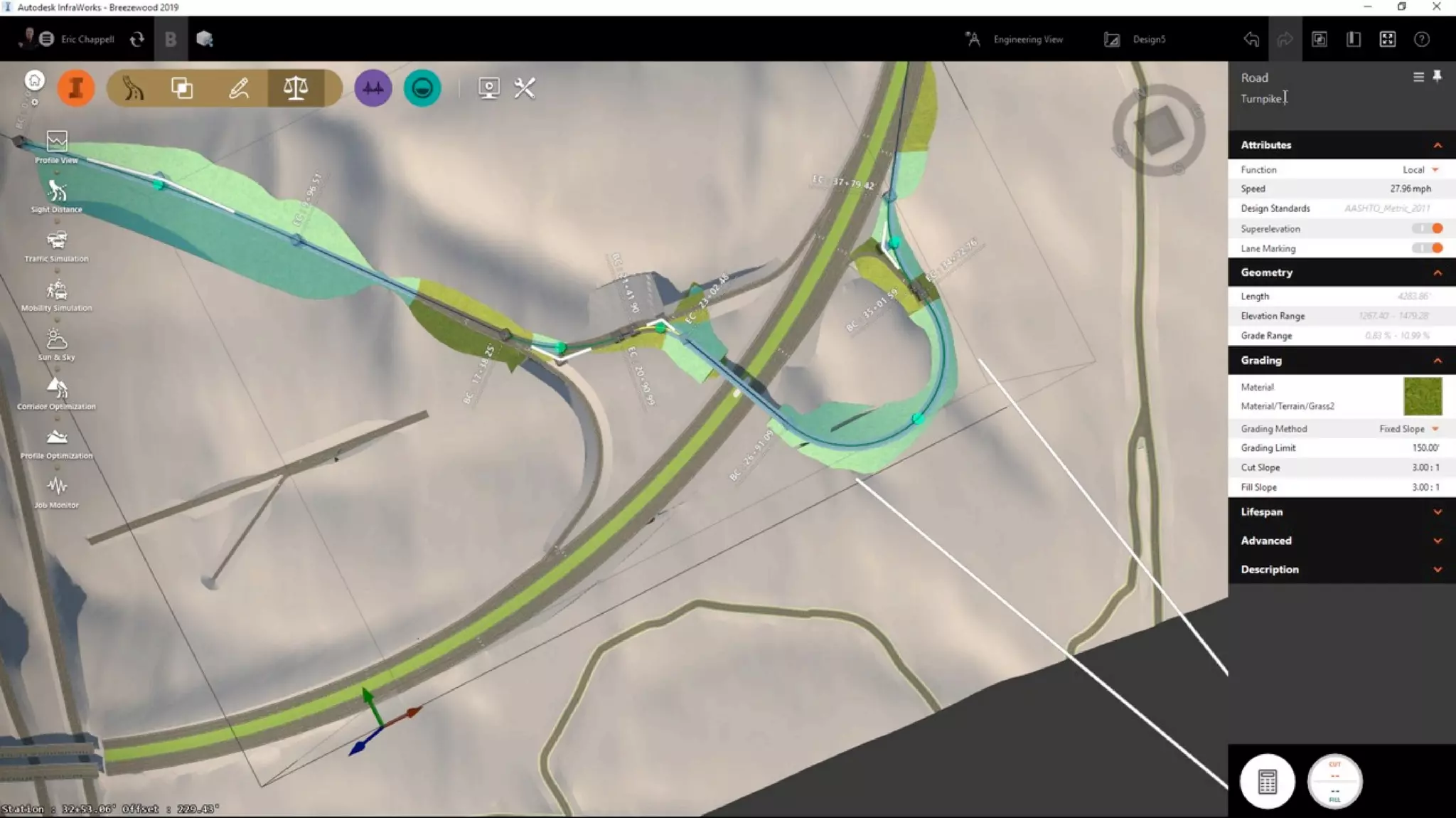The width and height of the screenshot is (1456, 818).
Task: Open Corridor Optimization
Action: (57, 389)
